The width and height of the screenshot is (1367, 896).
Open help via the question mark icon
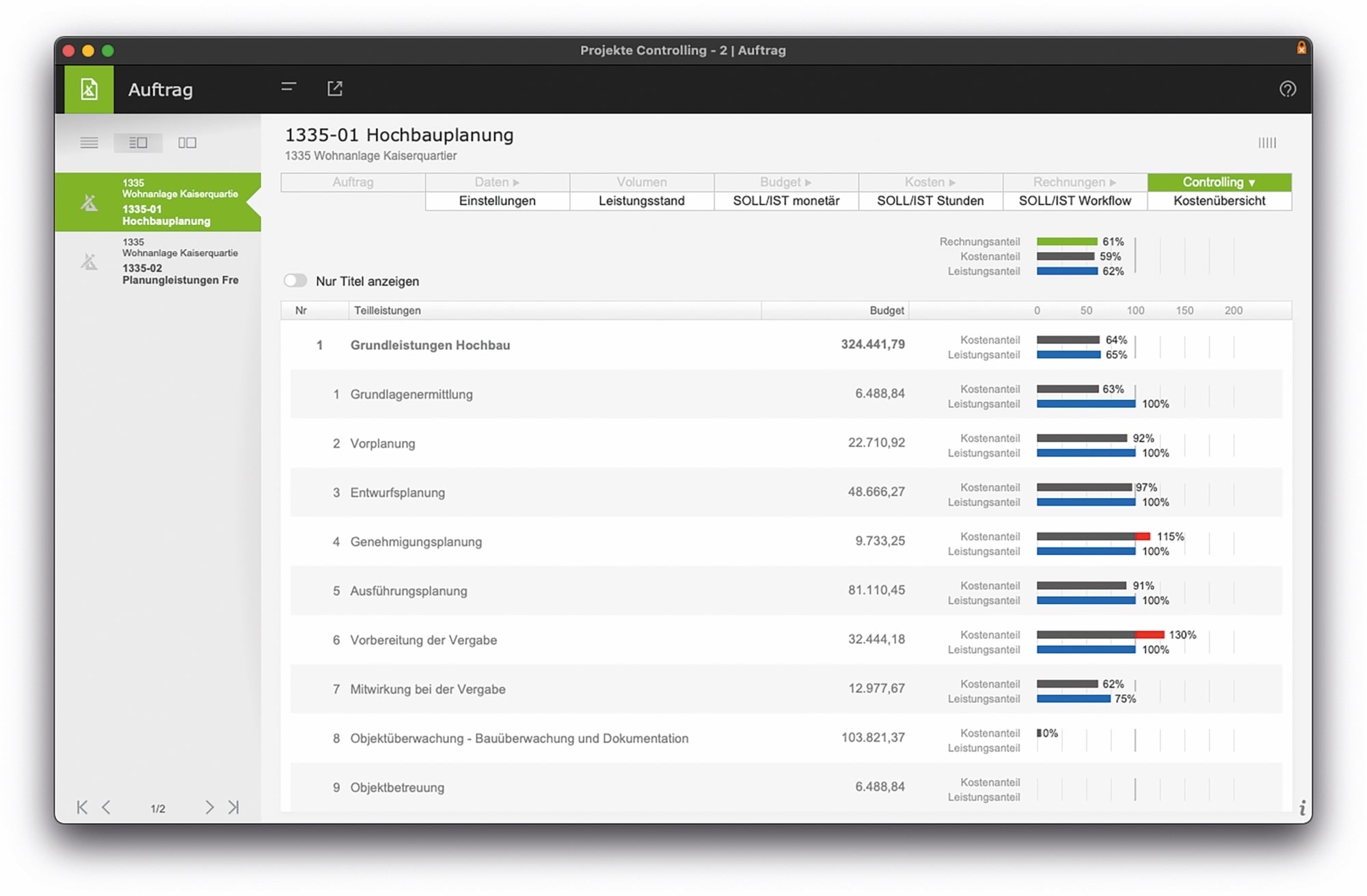click(x=1288, y=90)
